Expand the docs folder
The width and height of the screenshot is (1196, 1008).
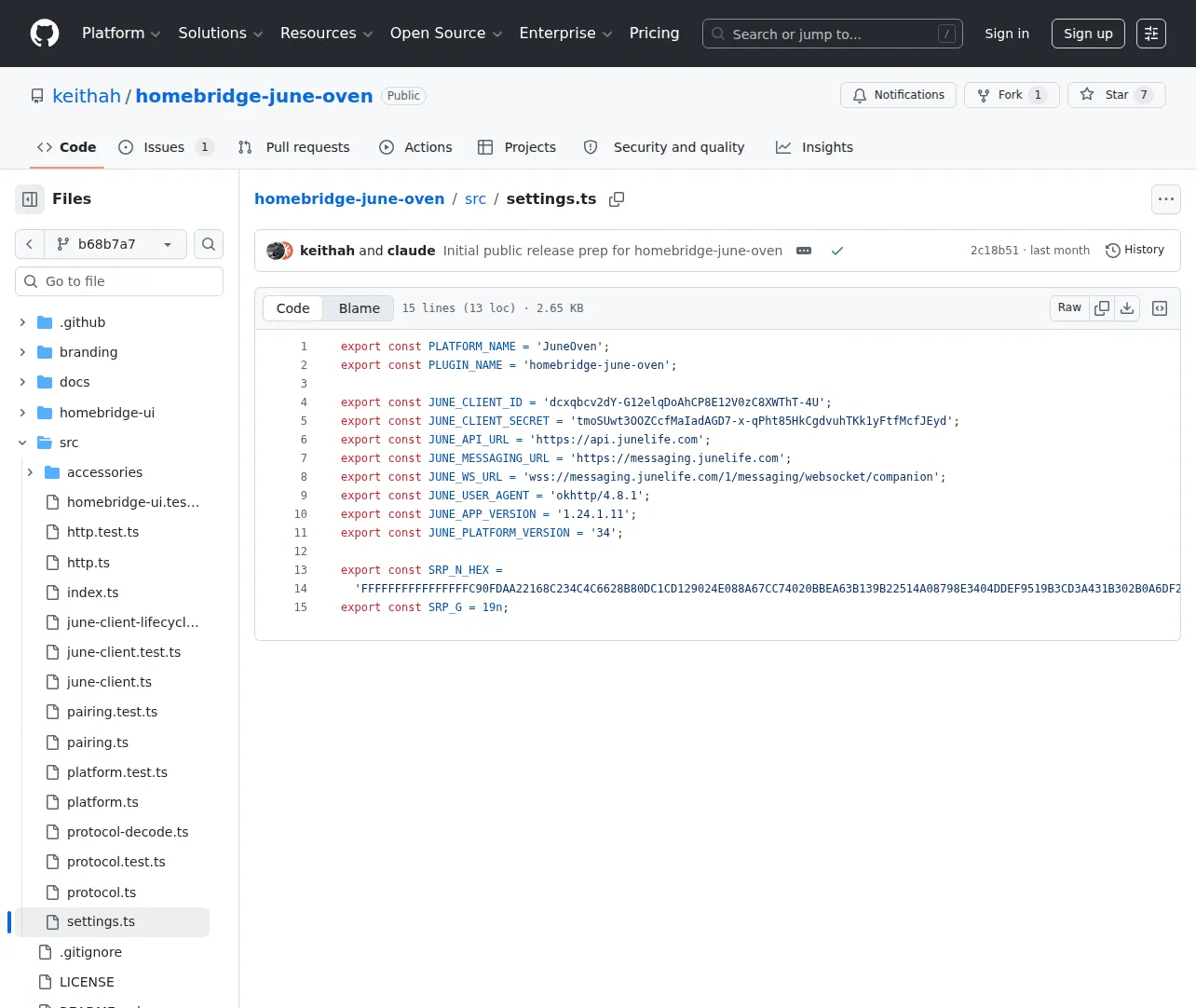[x=22, y=382]
